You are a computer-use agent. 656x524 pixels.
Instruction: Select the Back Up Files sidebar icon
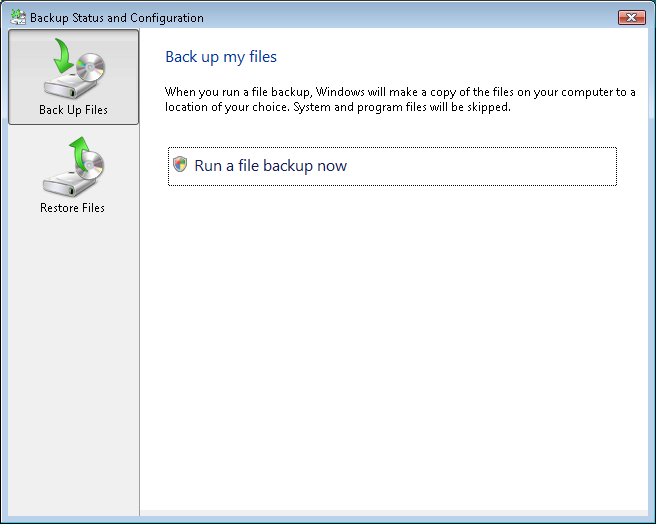click(73, 77)
